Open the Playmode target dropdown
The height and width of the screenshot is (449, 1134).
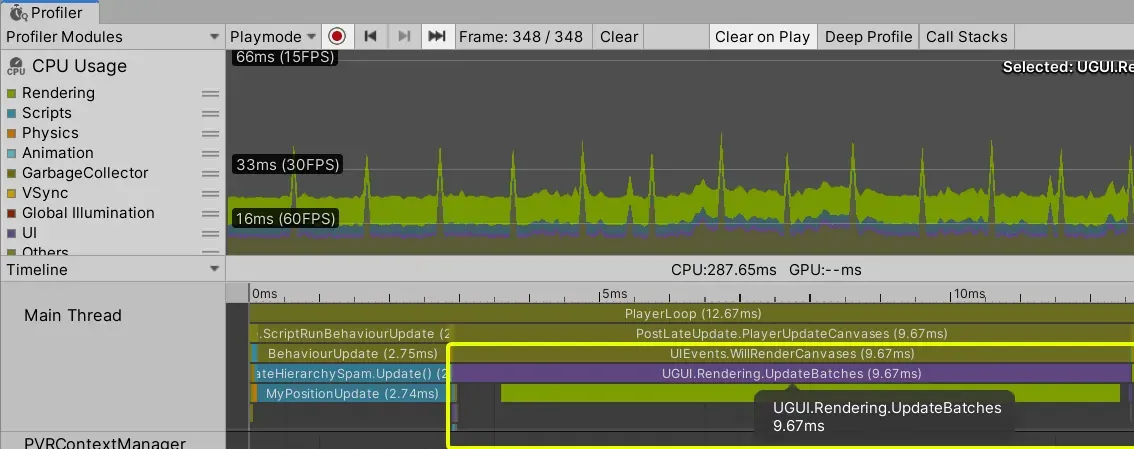click(x=273, y=36)
